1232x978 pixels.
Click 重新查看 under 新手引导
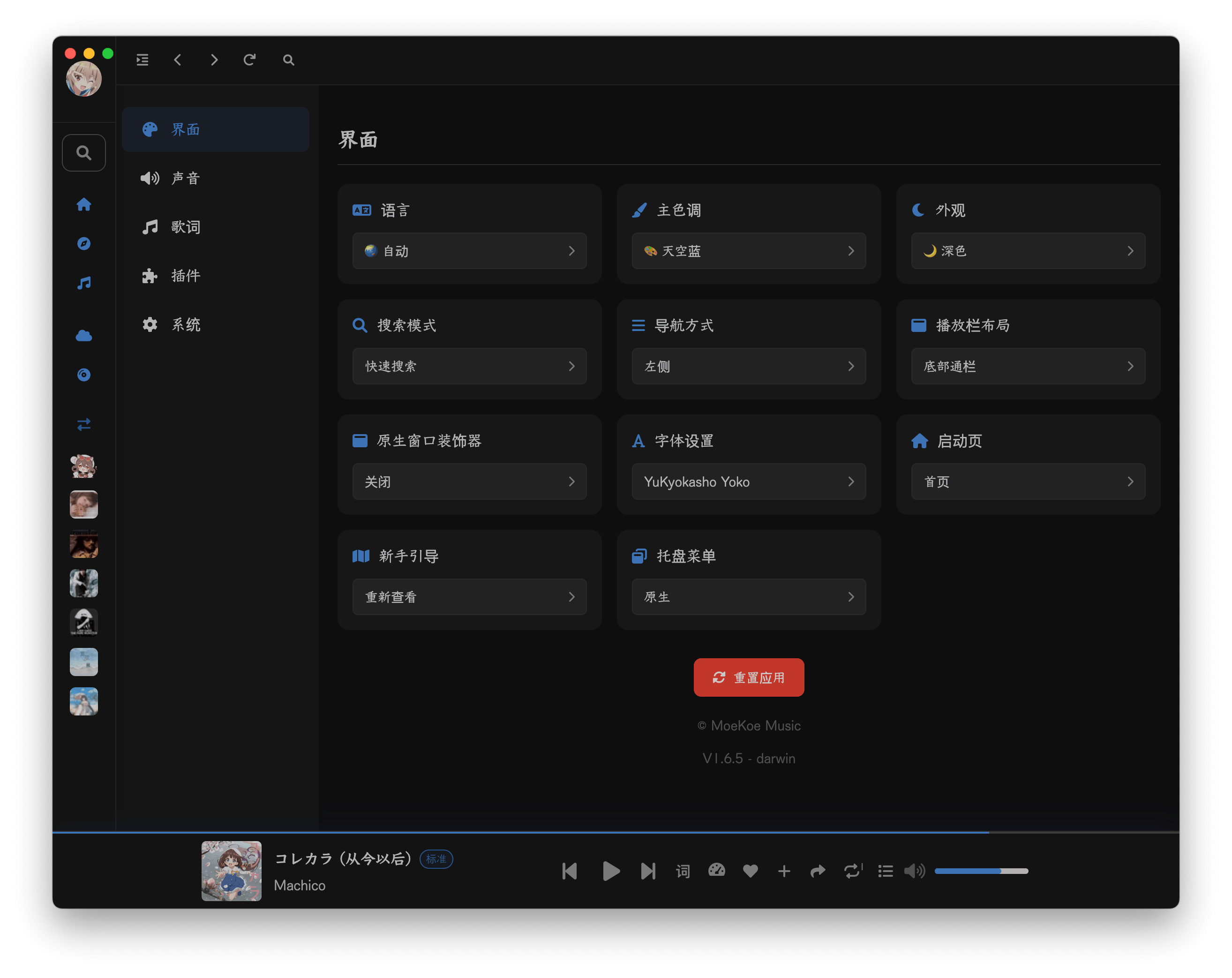click(x=470, y=597)
